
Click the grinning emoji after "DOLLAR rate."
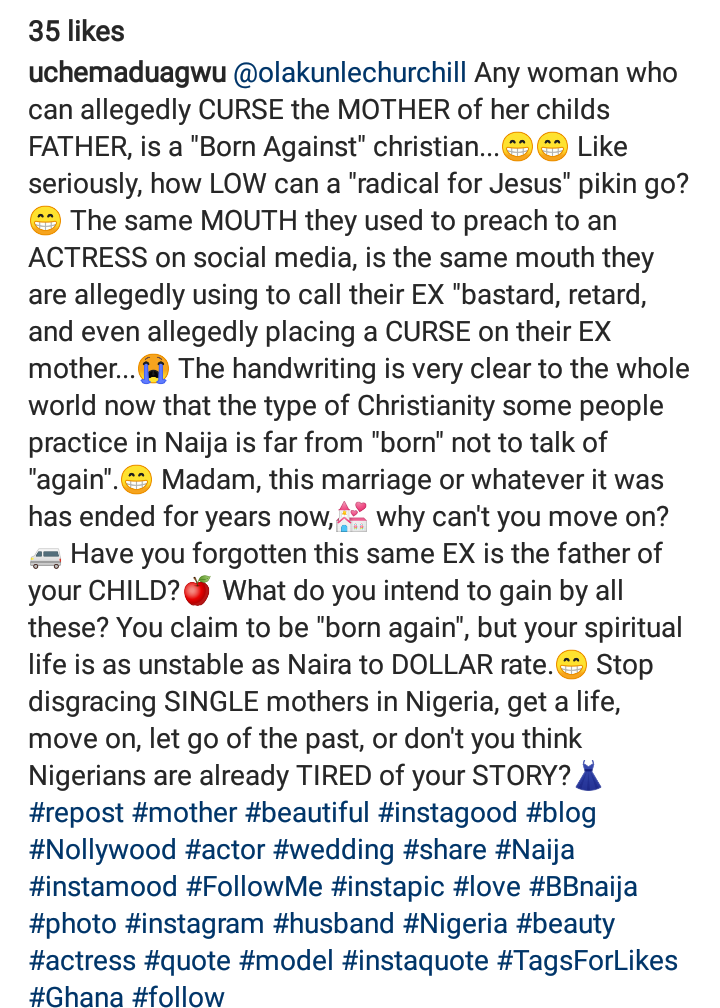(x=571, y=665)
